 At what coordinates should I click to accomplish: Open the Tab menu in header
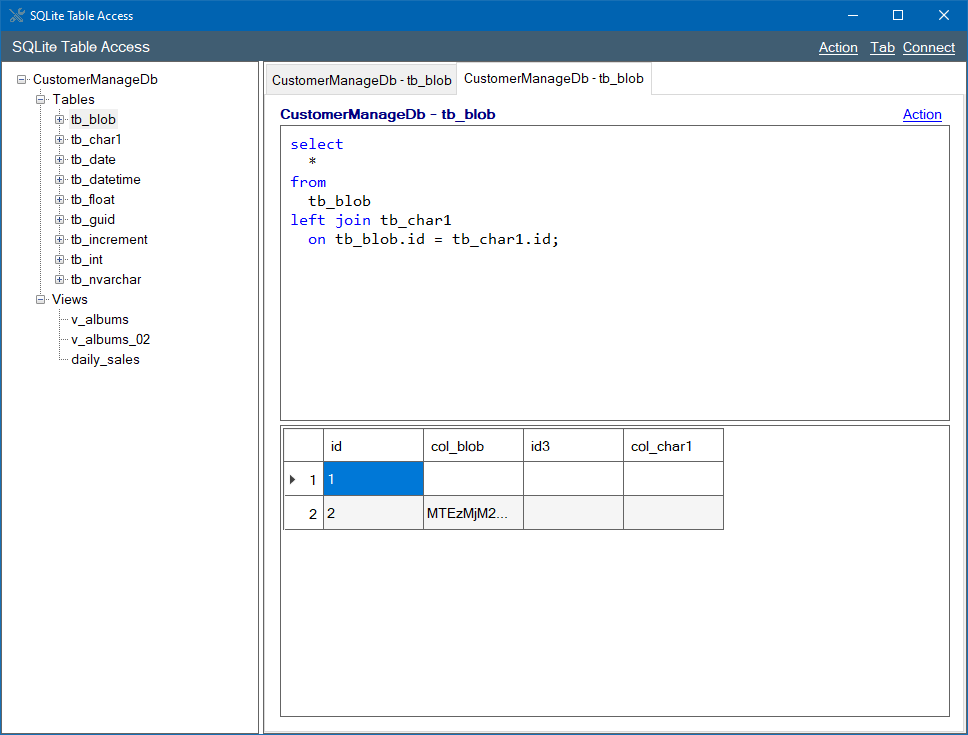882,48
